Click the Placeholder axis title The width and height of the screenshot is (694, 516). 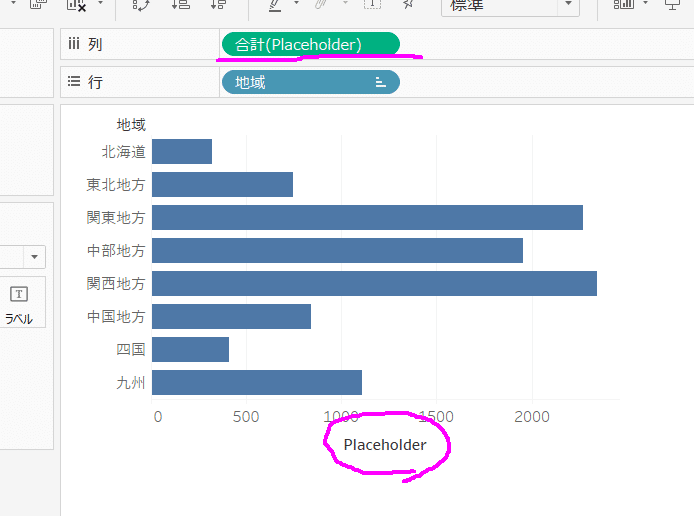pyautogui.click(x=385, y=445)
